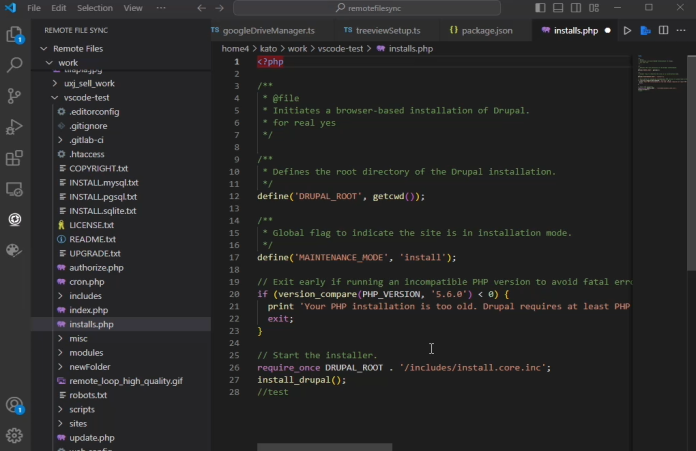Click the vscode-test breadcrumb segment

click(340, 49)
